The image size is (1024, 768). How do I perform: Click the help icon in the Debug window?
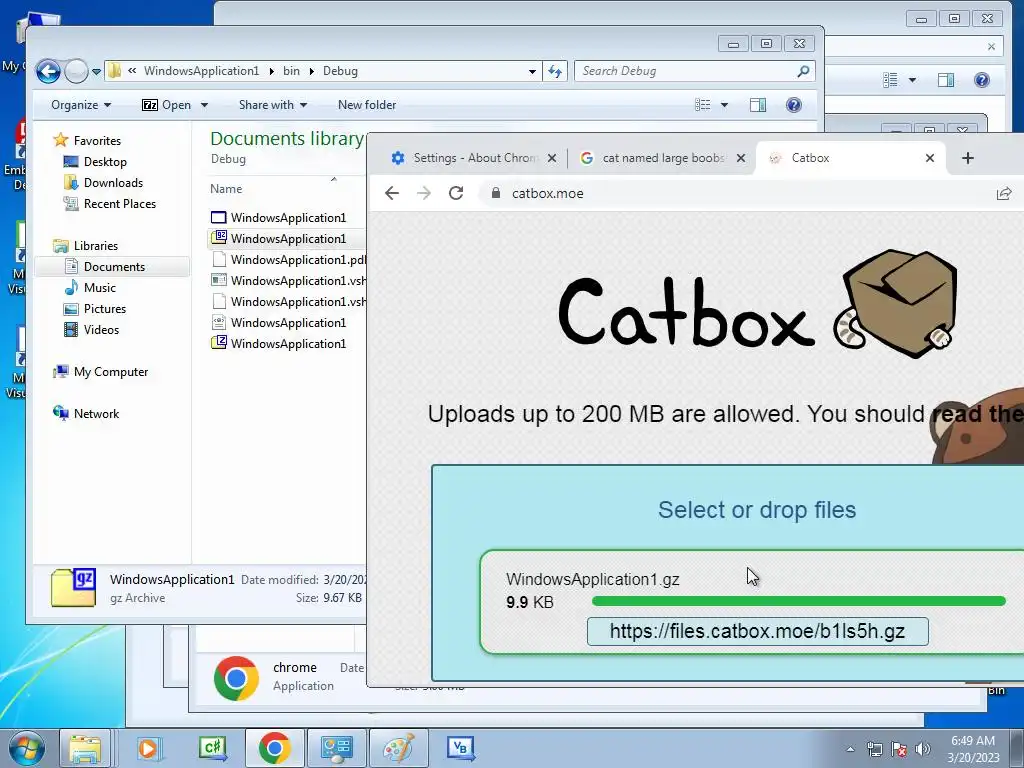click(x=793, y=104)
